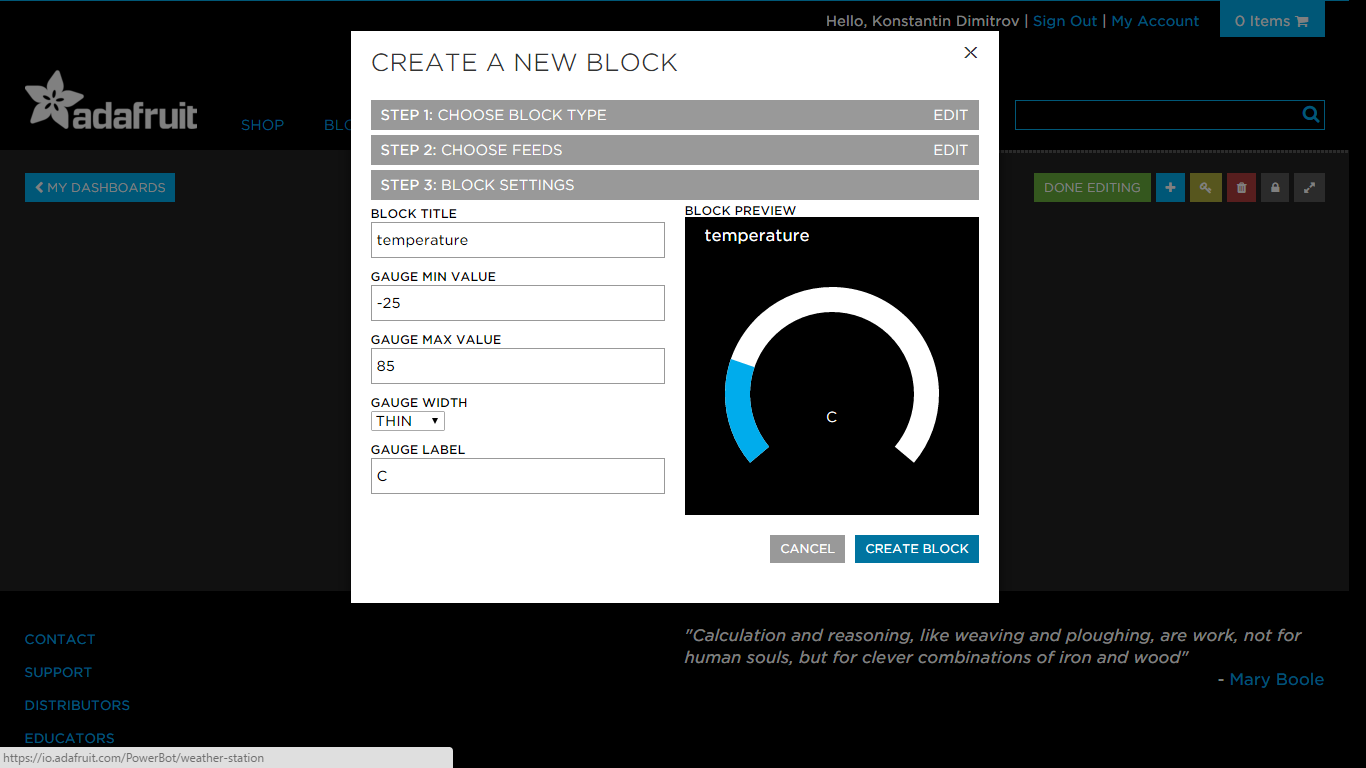Click inside the Gauge Min Value field
Screen dimensions: 1366x768
point(517,303)
